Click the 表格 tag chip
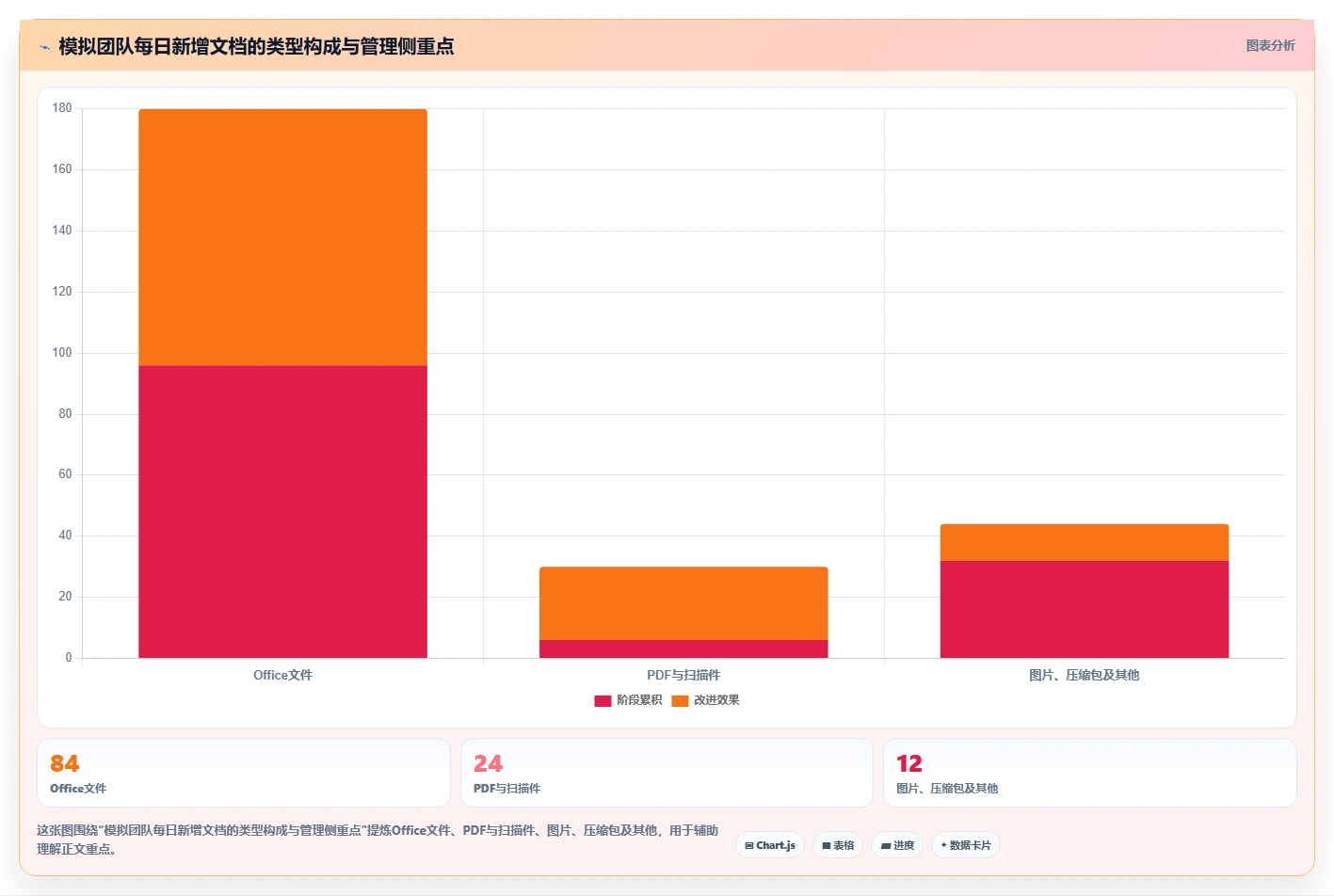The height and width of the screenshot is (896, 1334). pyautogui.click(x=838, y=845)
